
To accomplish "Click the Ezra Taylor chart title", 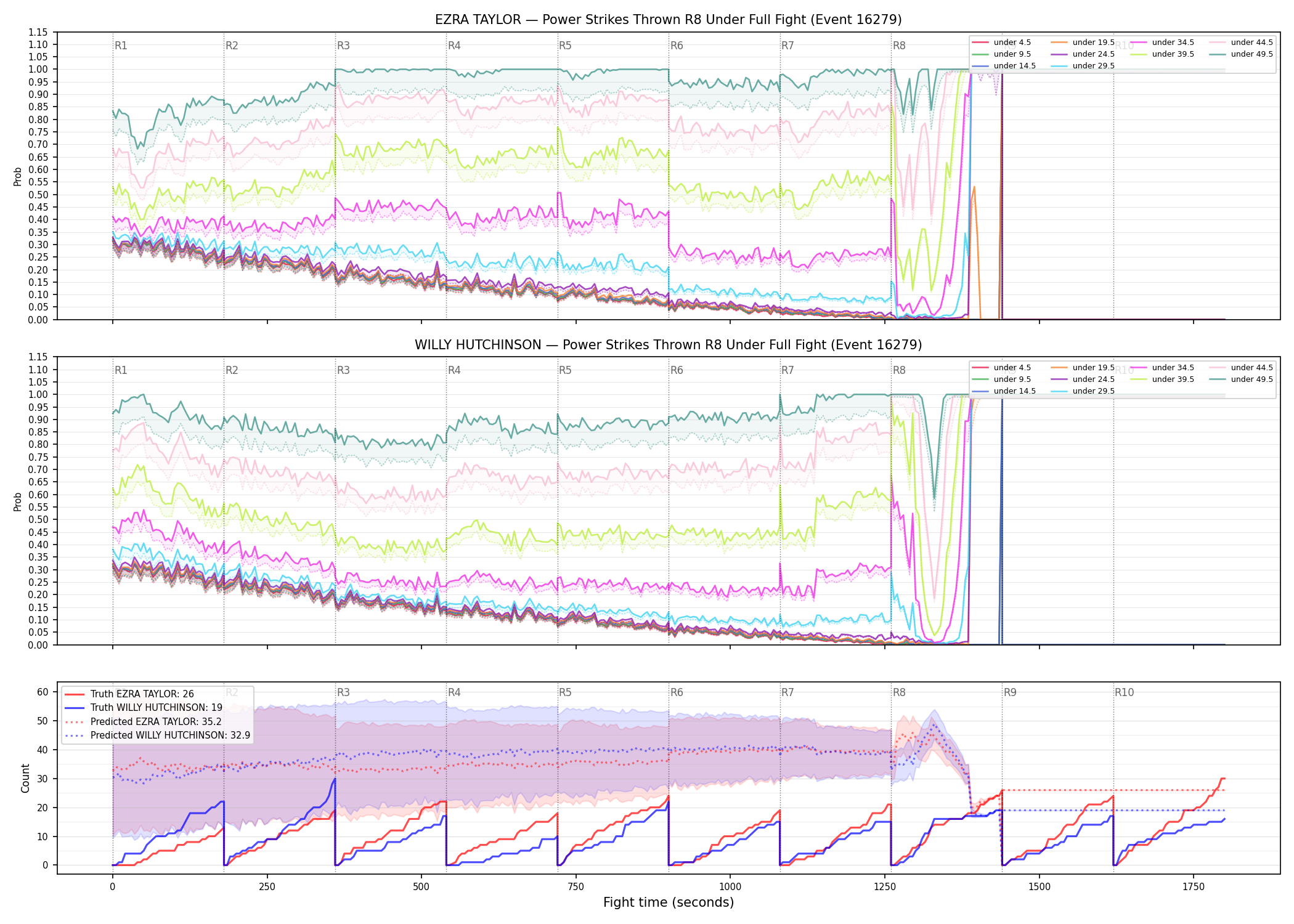I will 668,20.
